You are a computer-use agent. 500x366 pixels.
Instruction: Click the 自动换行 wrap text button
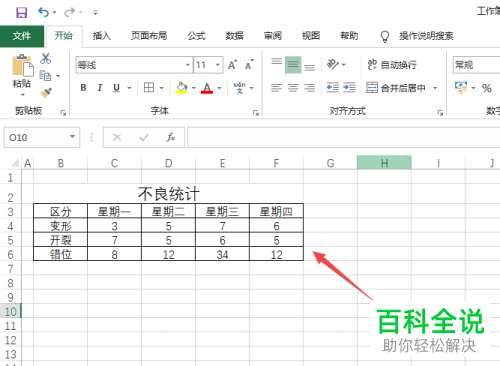click(x=392, y=65)
